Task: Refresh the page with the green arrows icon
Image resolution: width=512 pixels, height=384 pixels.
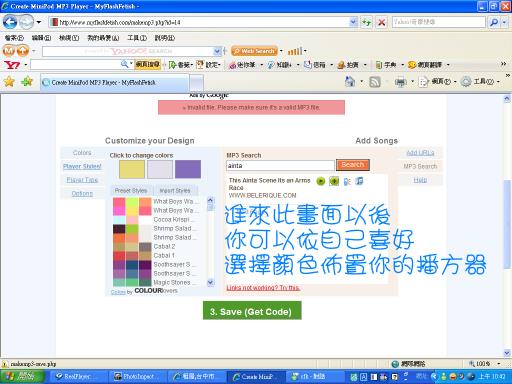Action: point(367,22)
